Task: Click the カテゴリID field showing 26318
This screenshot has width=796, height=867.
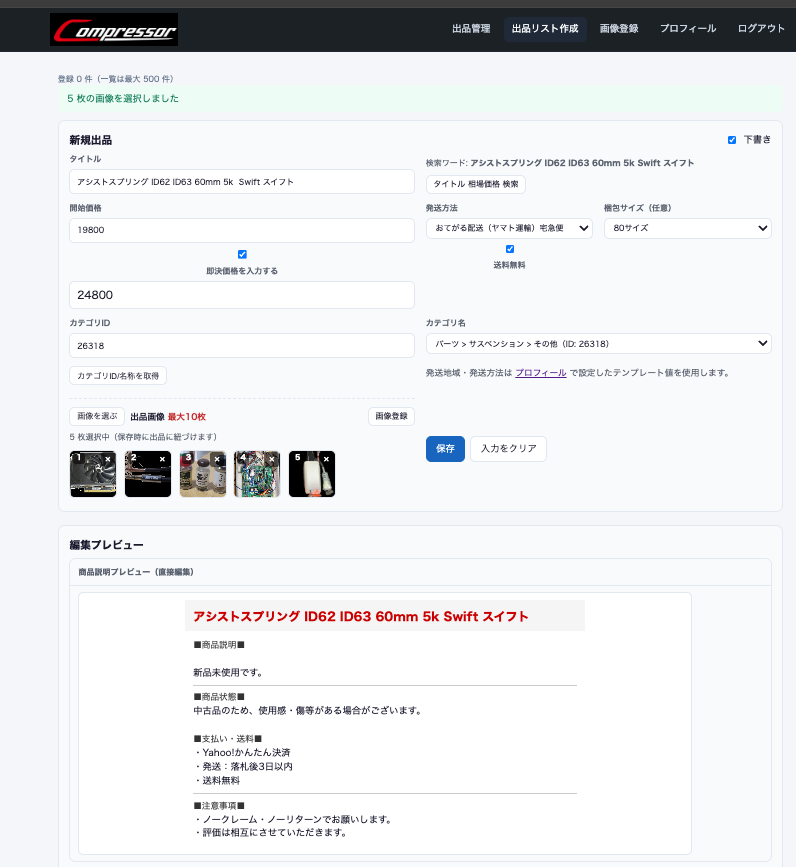Action: (x=242, y=346)
